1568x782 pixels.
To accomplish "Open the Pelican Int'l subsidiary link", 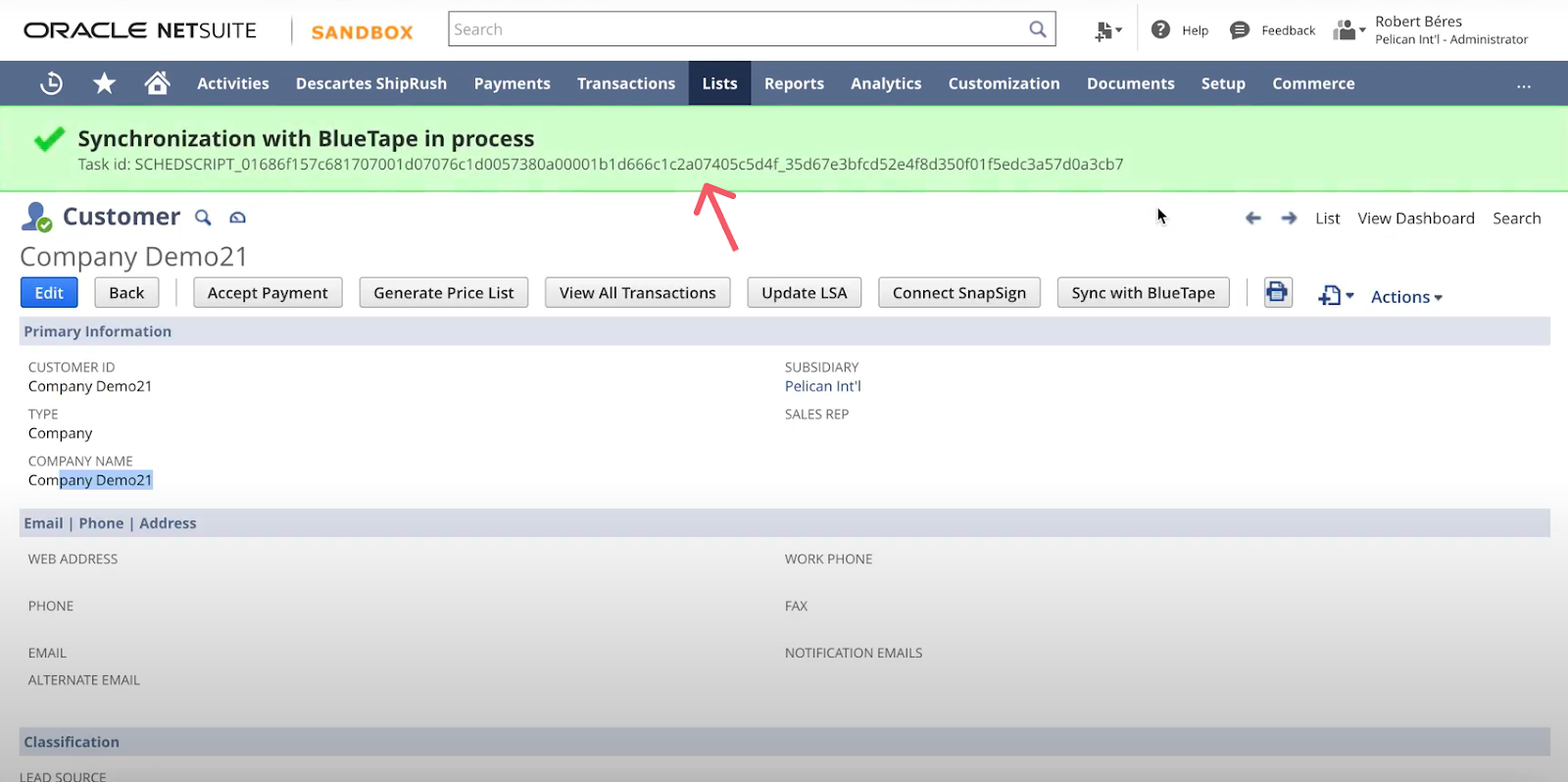I will pyautogui.click(x=823, y=386).
